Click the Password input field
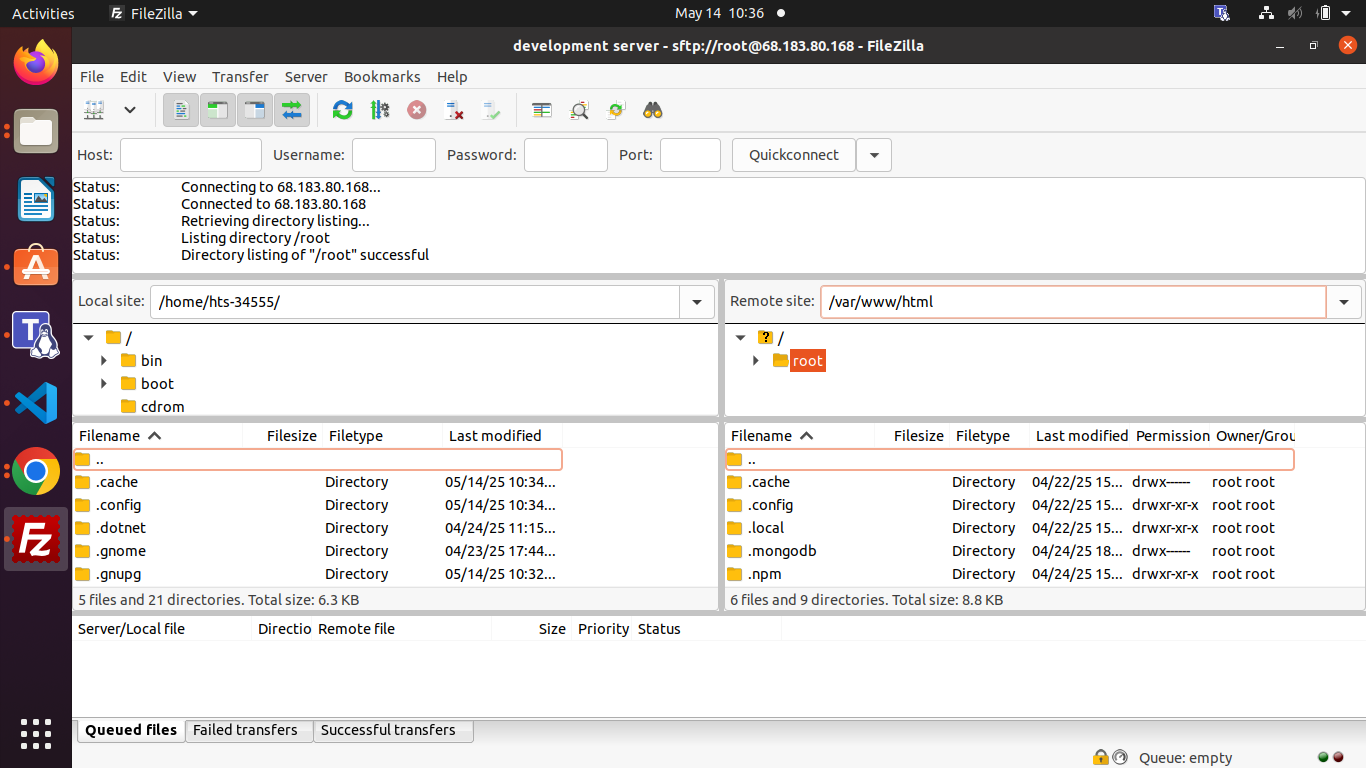 click(x=566, y=155)
